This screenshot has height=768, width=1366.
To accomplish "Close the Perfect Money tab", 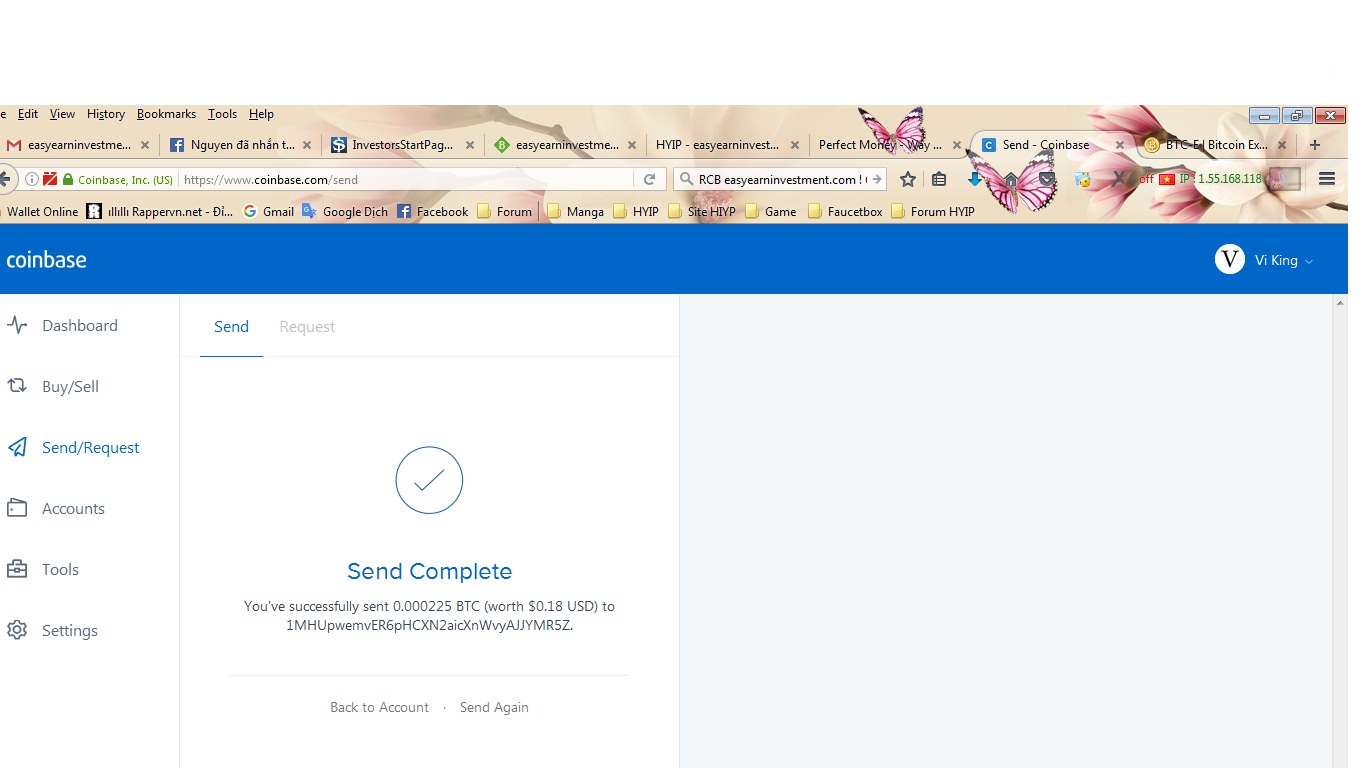I will tap(957, 145).
